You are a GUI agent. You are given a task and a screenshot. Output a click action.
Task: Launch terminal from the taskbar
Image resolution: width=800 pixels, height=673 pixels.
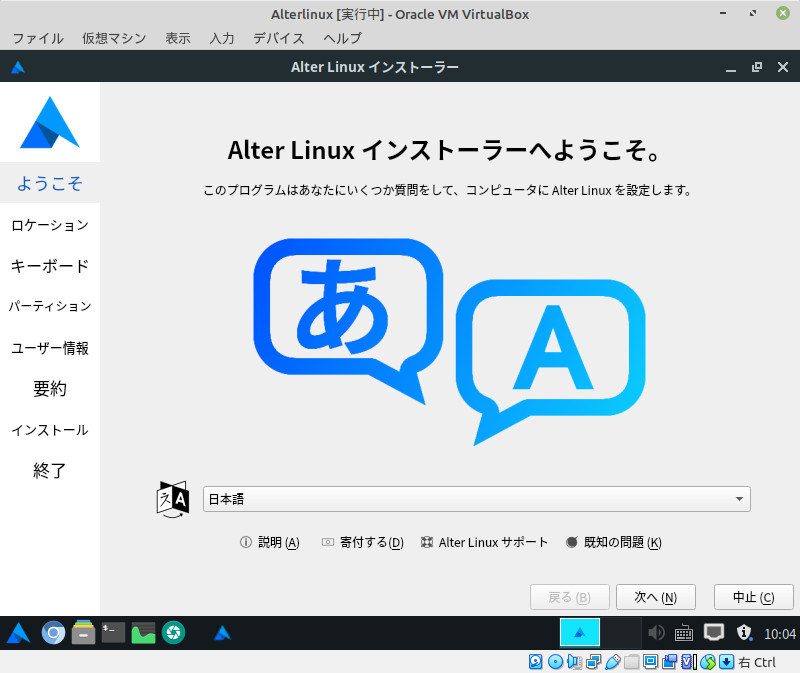pyautogui.click(x=113, y=632)
